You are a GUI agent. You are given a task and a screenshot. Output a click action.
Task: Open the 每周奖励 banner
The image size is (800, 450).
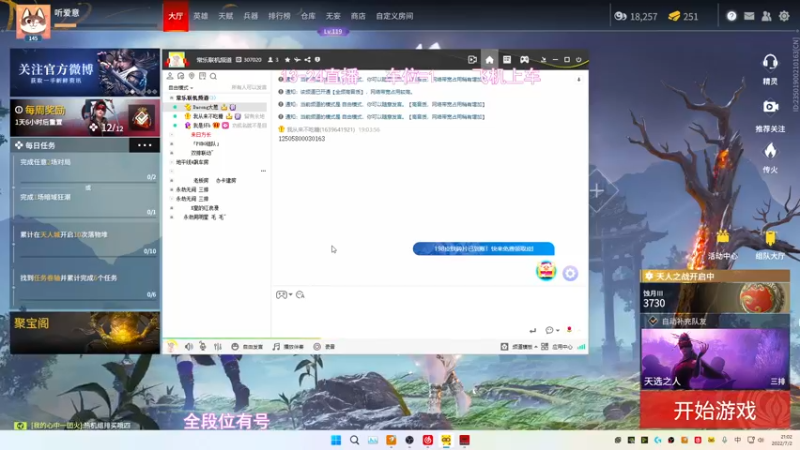[85, 118]
